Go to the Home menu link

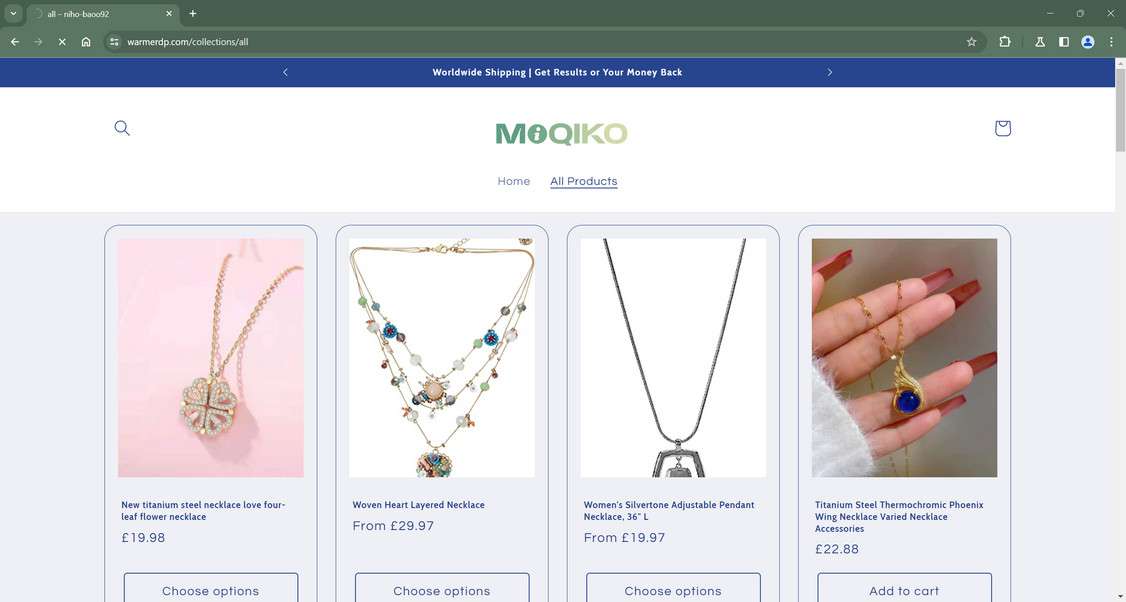(x=513, y=181)
